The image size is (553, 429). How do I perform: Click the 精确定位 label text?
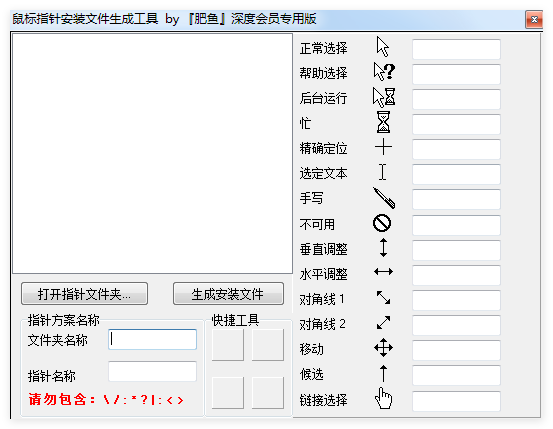tap(323, 149)
